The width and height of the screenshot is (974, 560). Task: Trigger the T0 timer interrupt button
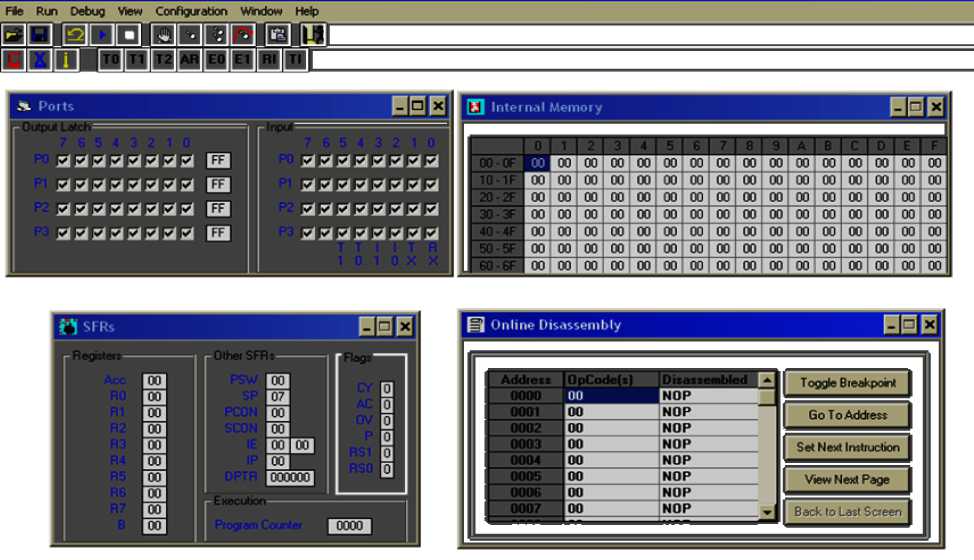(111, 60)
